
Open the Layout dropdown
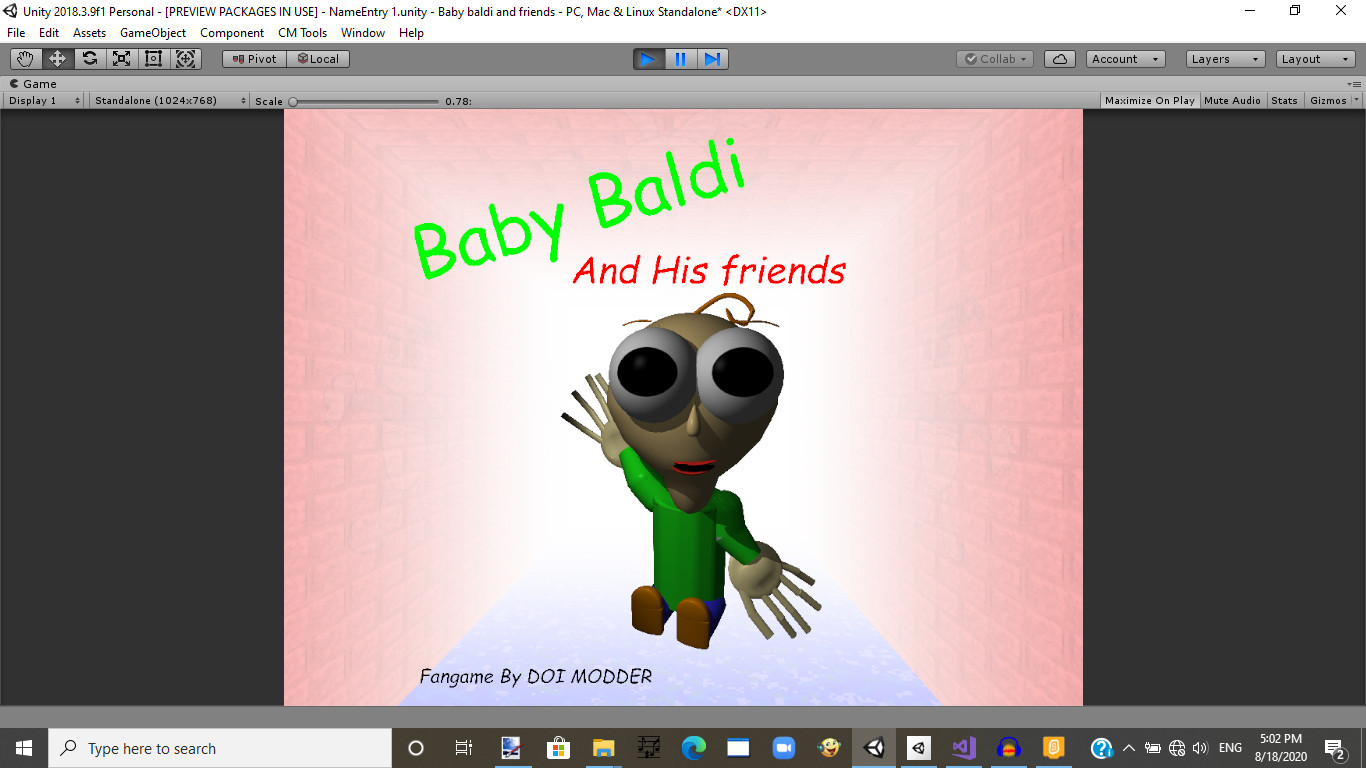tap(1313, 58)
